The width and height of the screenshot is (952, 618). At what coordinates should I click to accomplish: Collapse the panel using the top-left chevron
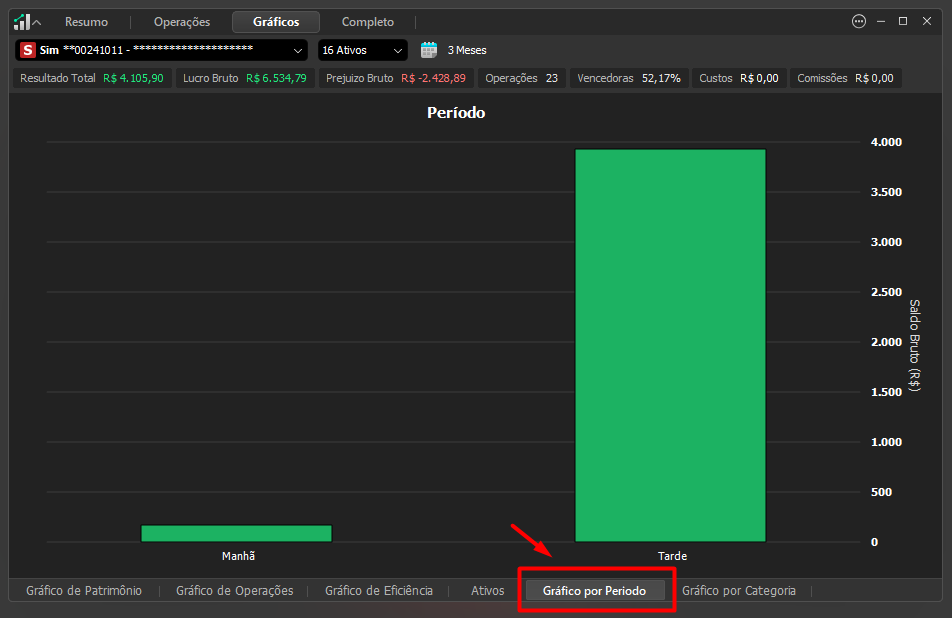point(36,22)
